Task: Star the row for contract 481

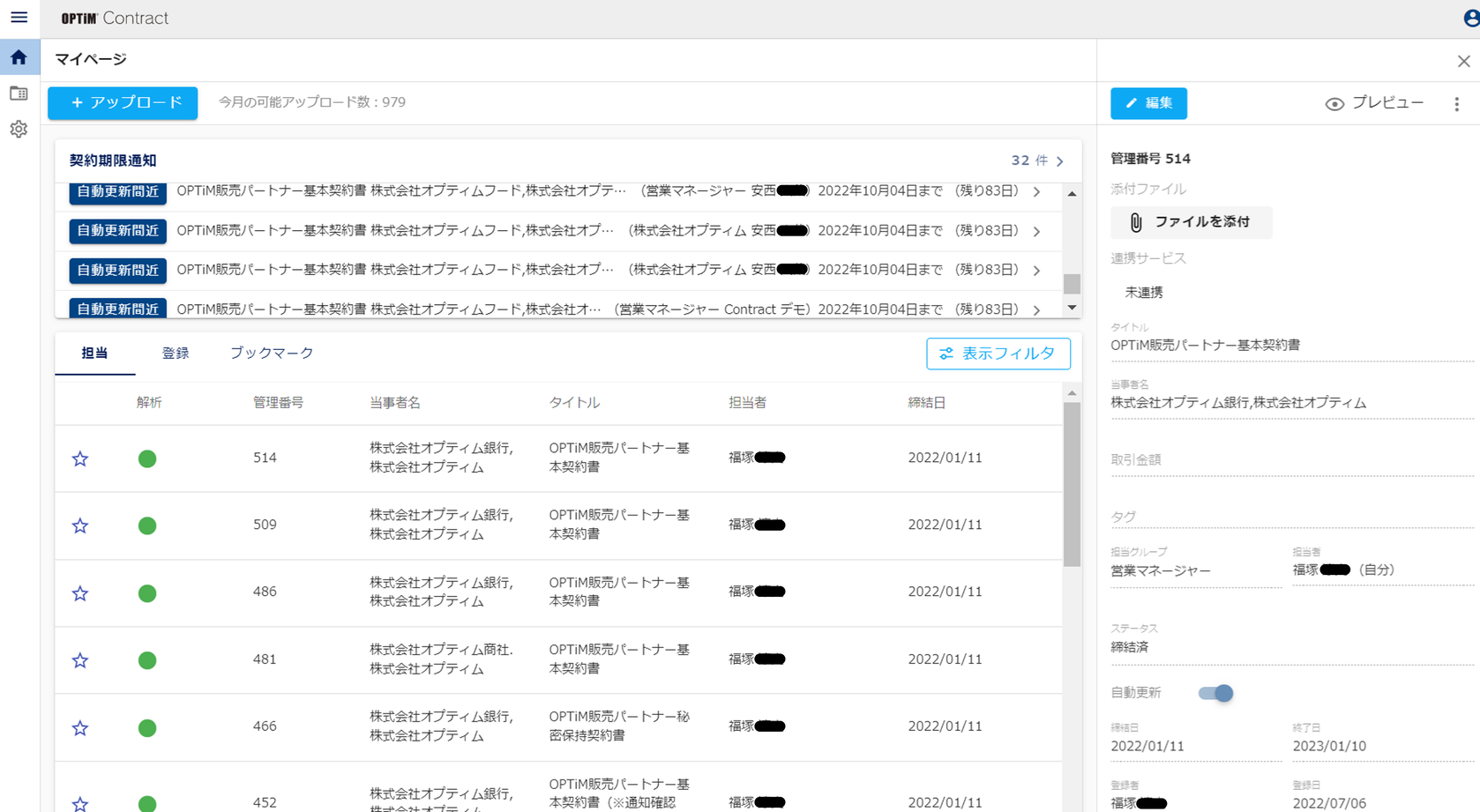Action: pyautogui.click(x=79, y=659)
